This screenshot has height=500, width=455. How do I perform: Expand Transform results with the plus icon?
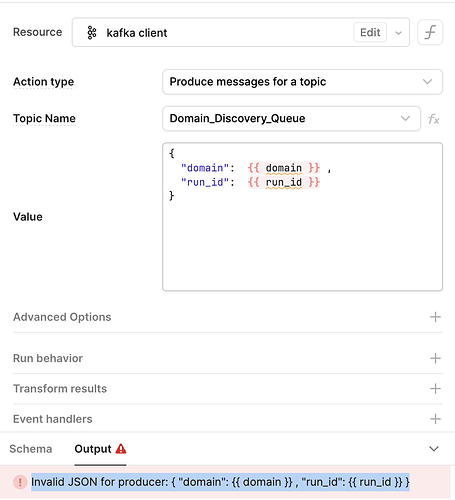(435, 389)
